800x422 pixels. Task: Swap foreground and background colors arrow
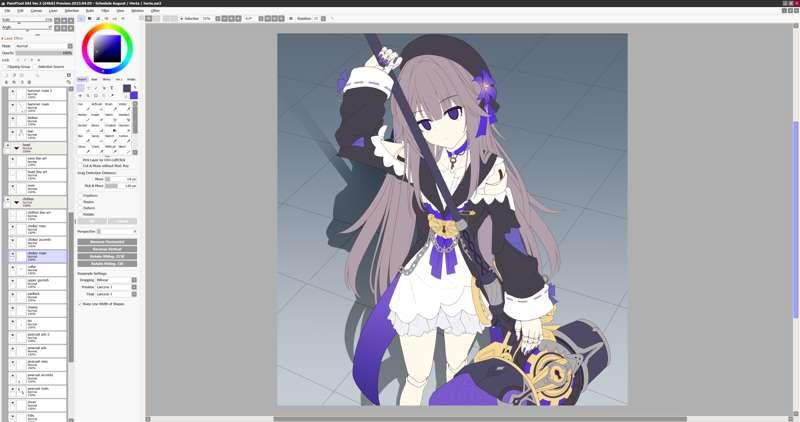pos(135,87)
